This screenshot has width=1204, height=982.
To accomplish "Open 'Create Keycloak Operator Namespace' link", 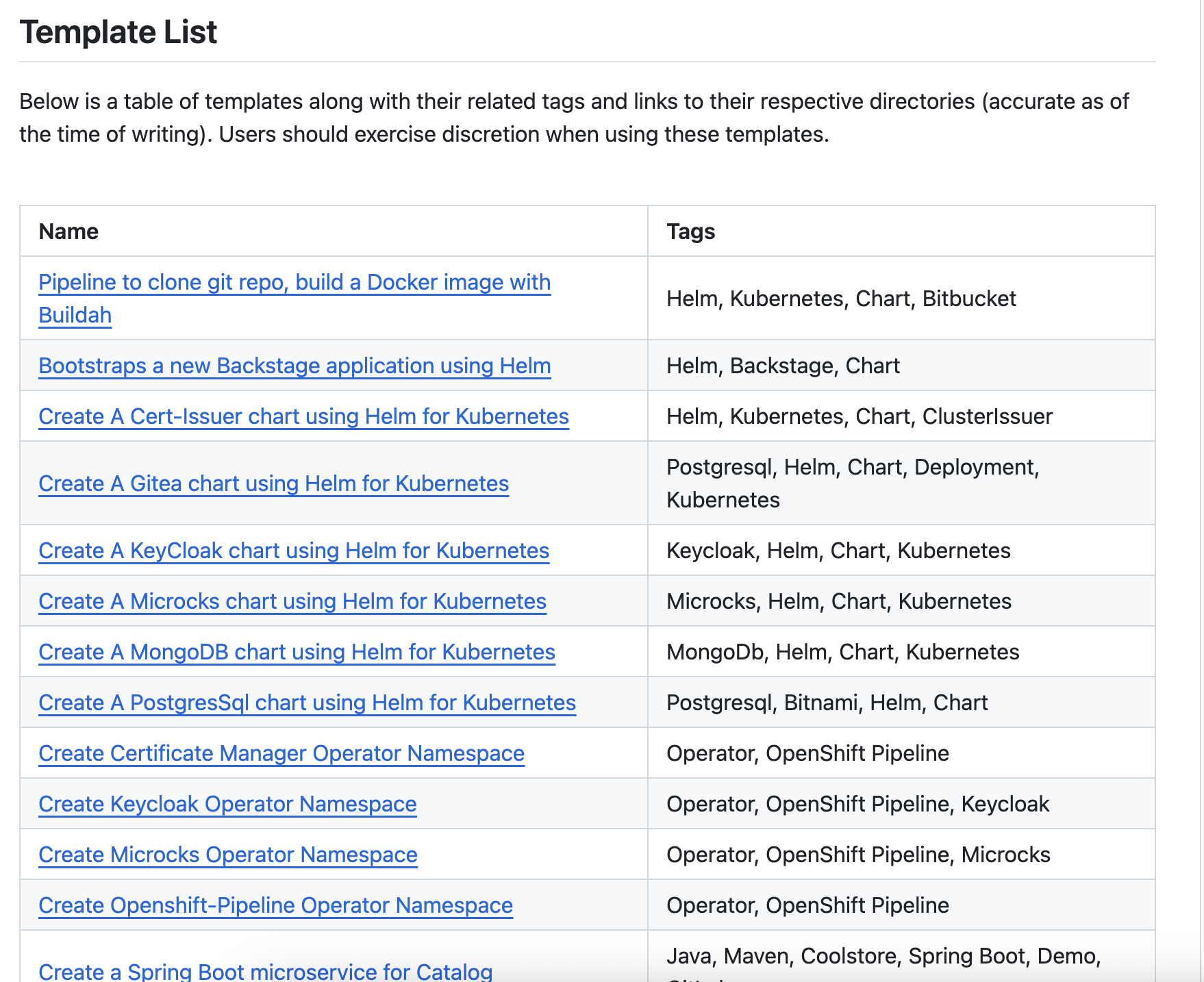I will (227, 804).
